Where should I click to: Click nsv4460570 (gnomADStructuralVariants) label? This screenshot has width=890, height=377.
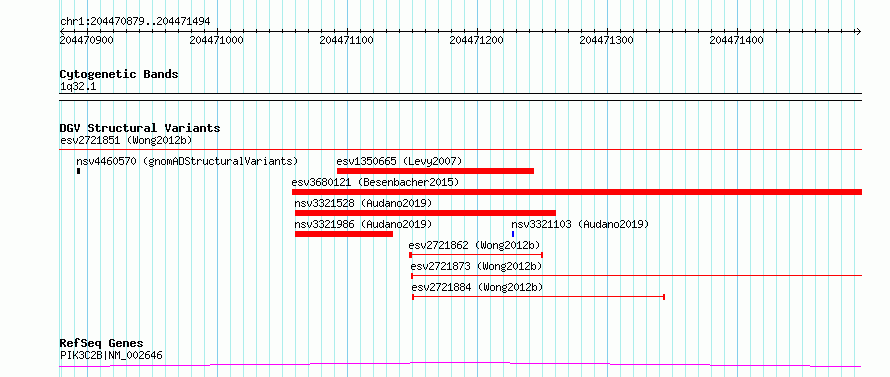click(x=187, y=161)
